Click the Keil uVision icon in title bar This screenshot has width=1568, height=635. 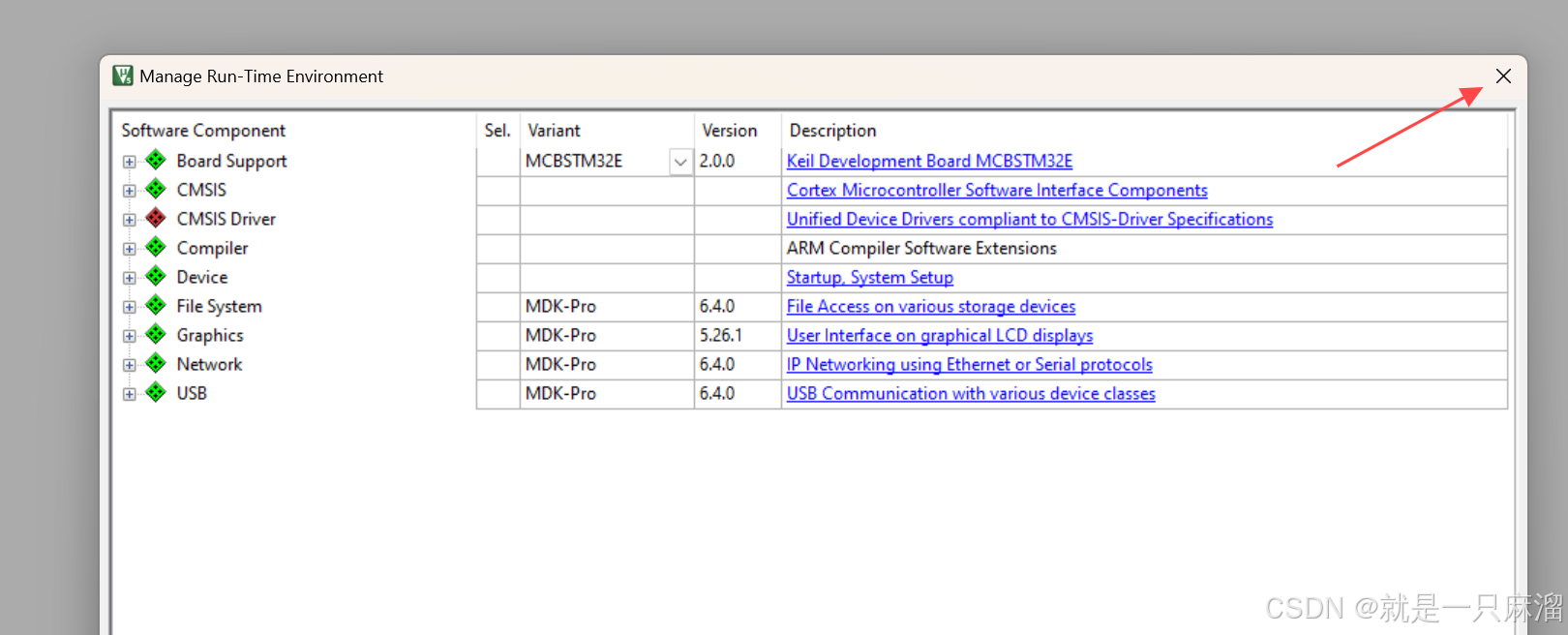coord(123,76)
